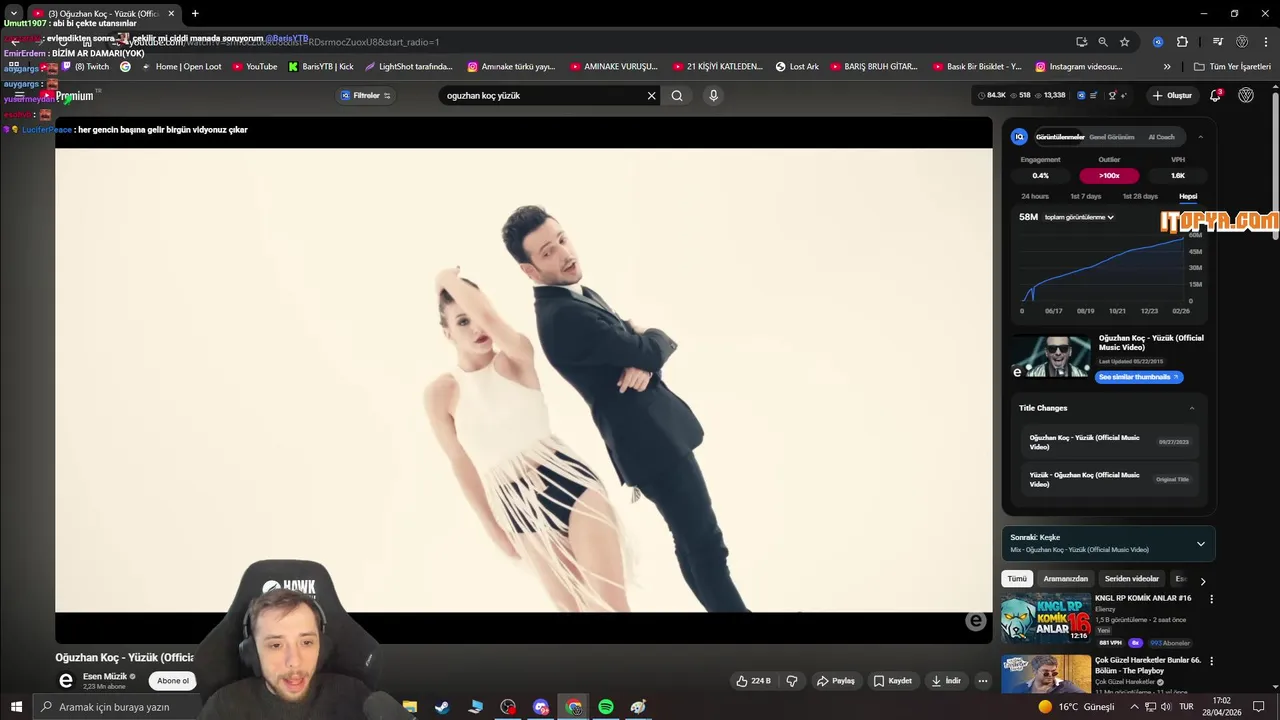Open the Chrome tab search dropdown arrow
The height and width of the screenshot is (720, 1280).
point(14,13)
